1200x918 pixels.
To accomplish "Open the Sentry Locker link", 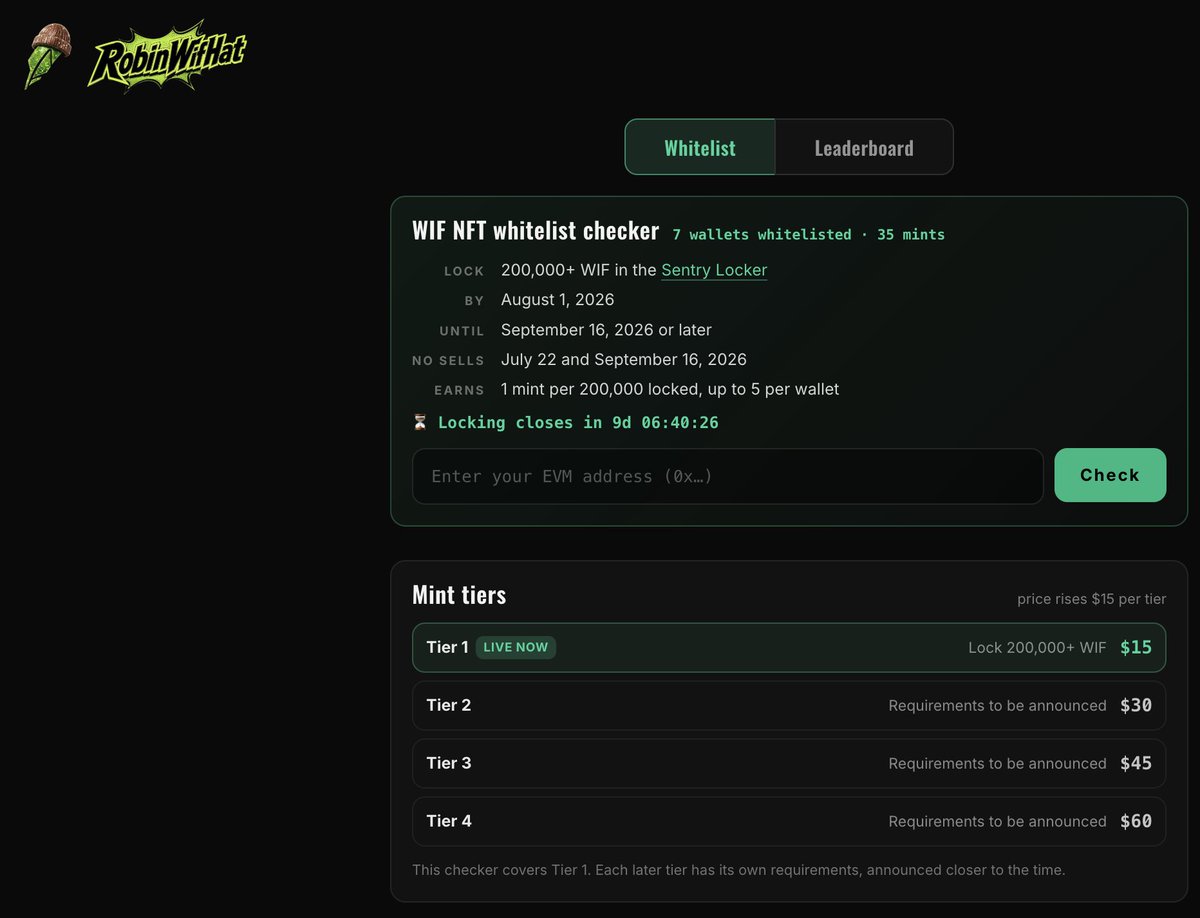I will pyautogui.click(x=714, y=270).
